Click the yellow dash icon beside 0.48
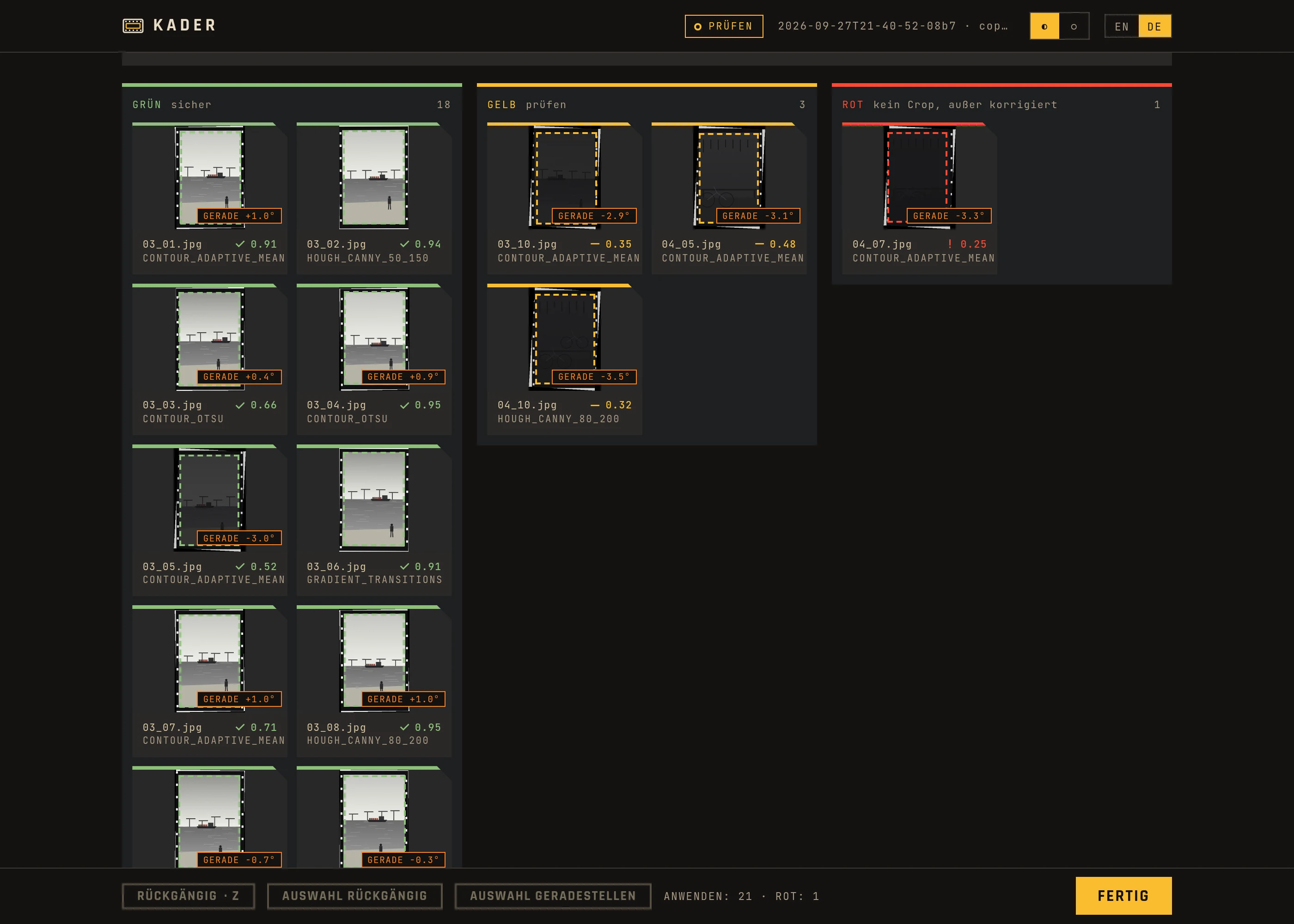This screenshot has height=924, width=1294. (759, 244)
